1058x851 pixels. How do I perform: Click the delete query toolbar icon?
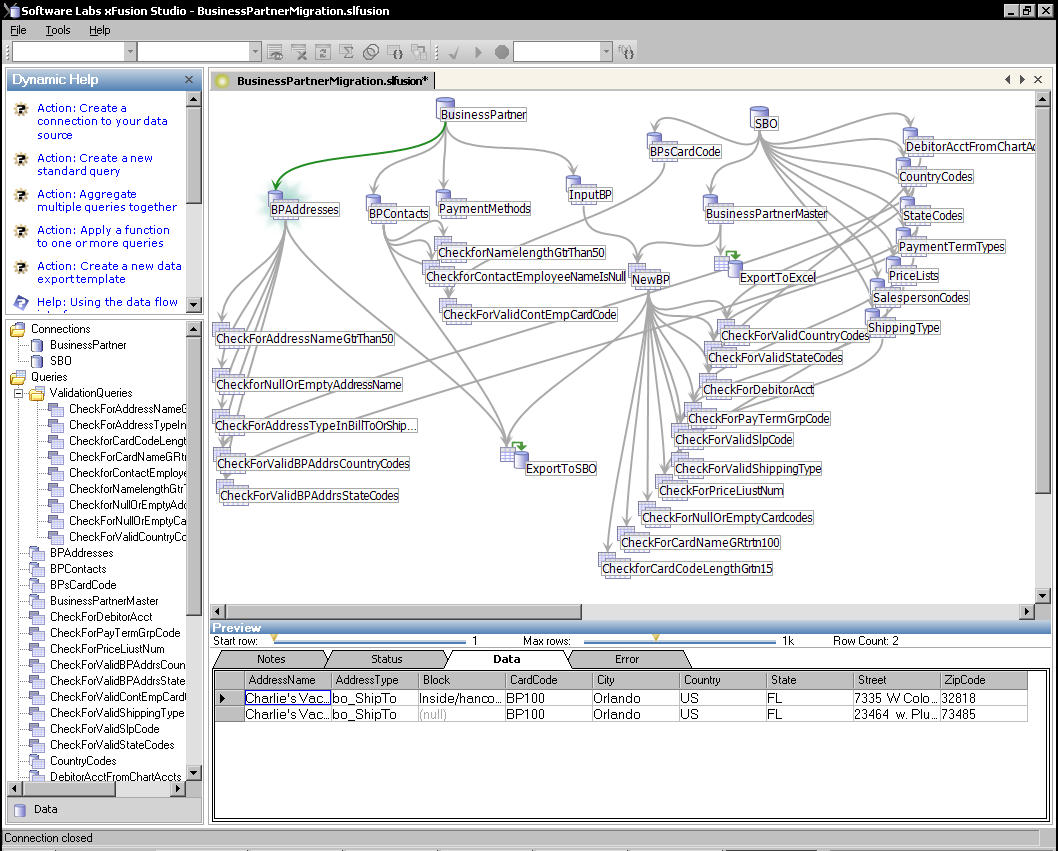click(298, 52)
